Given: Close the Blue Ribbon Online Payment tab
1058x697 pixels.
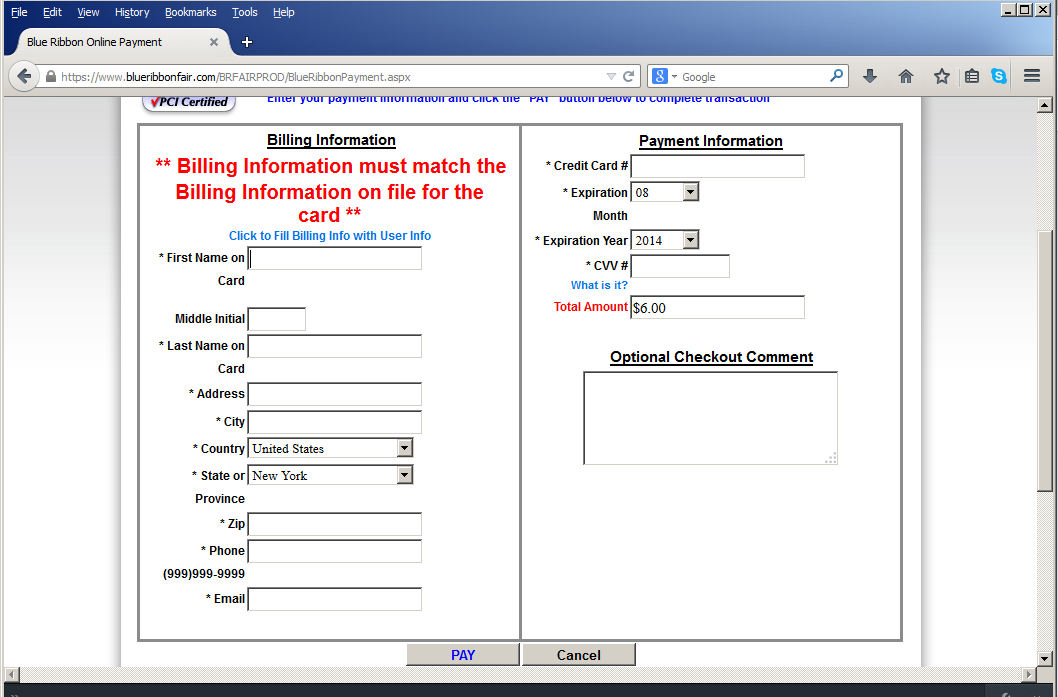Looking at the screenshot, I should point(214,42).
